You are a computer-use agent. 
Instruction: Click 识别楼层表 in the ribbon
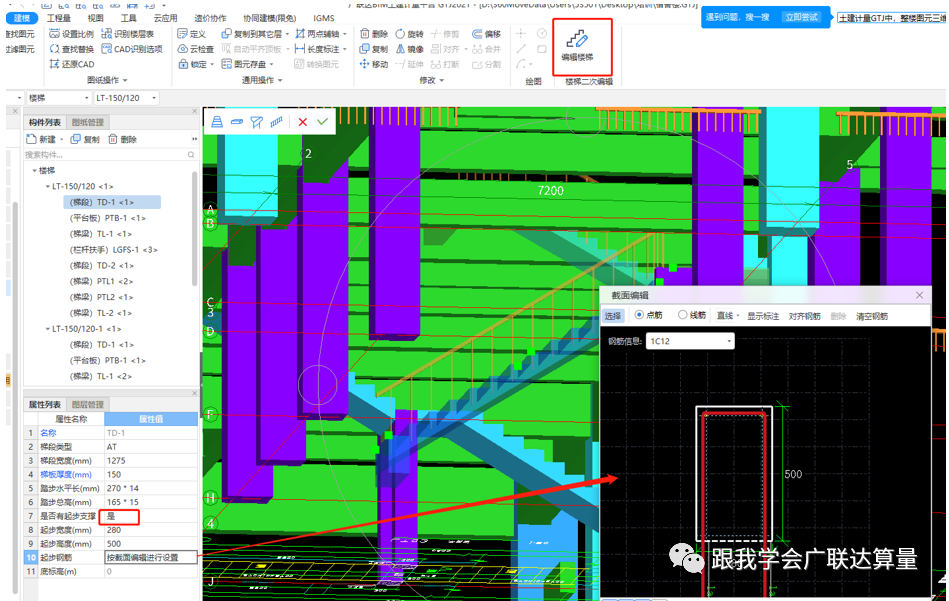(x=127, y=34)
